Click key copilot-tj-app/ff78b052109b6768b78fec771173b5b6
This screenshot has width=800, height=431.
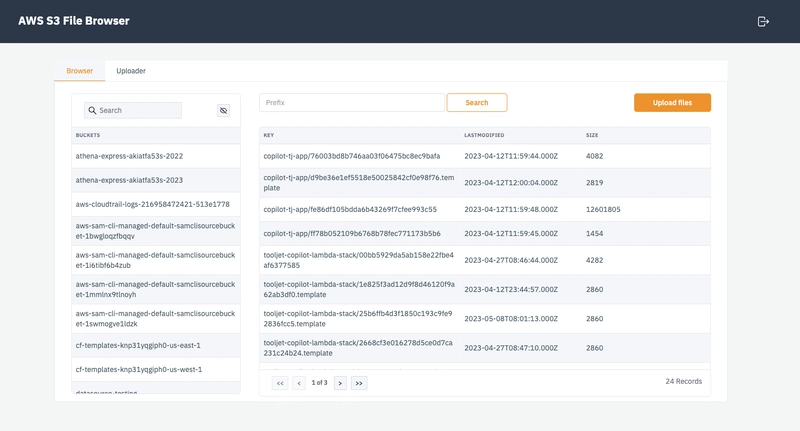(352, 233)
